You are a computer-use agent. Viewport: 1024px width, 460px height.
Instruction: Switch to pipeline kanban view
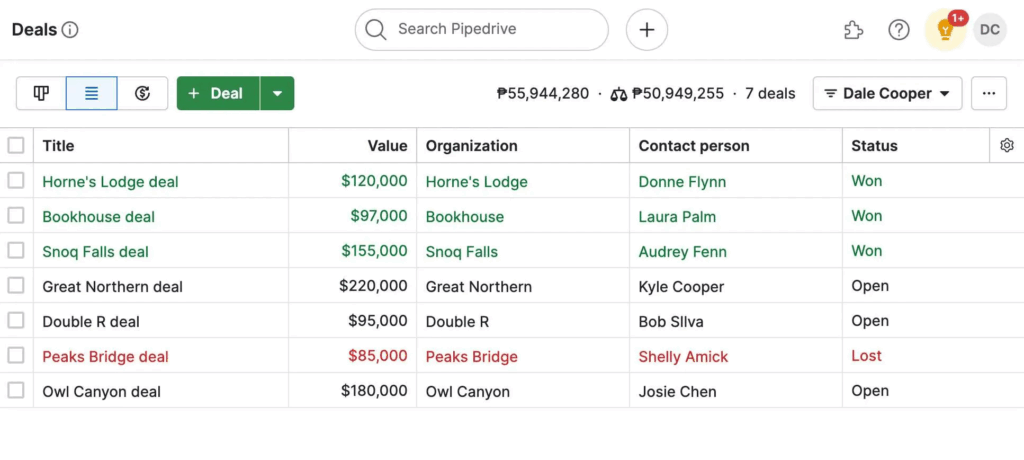pos(41,93)
